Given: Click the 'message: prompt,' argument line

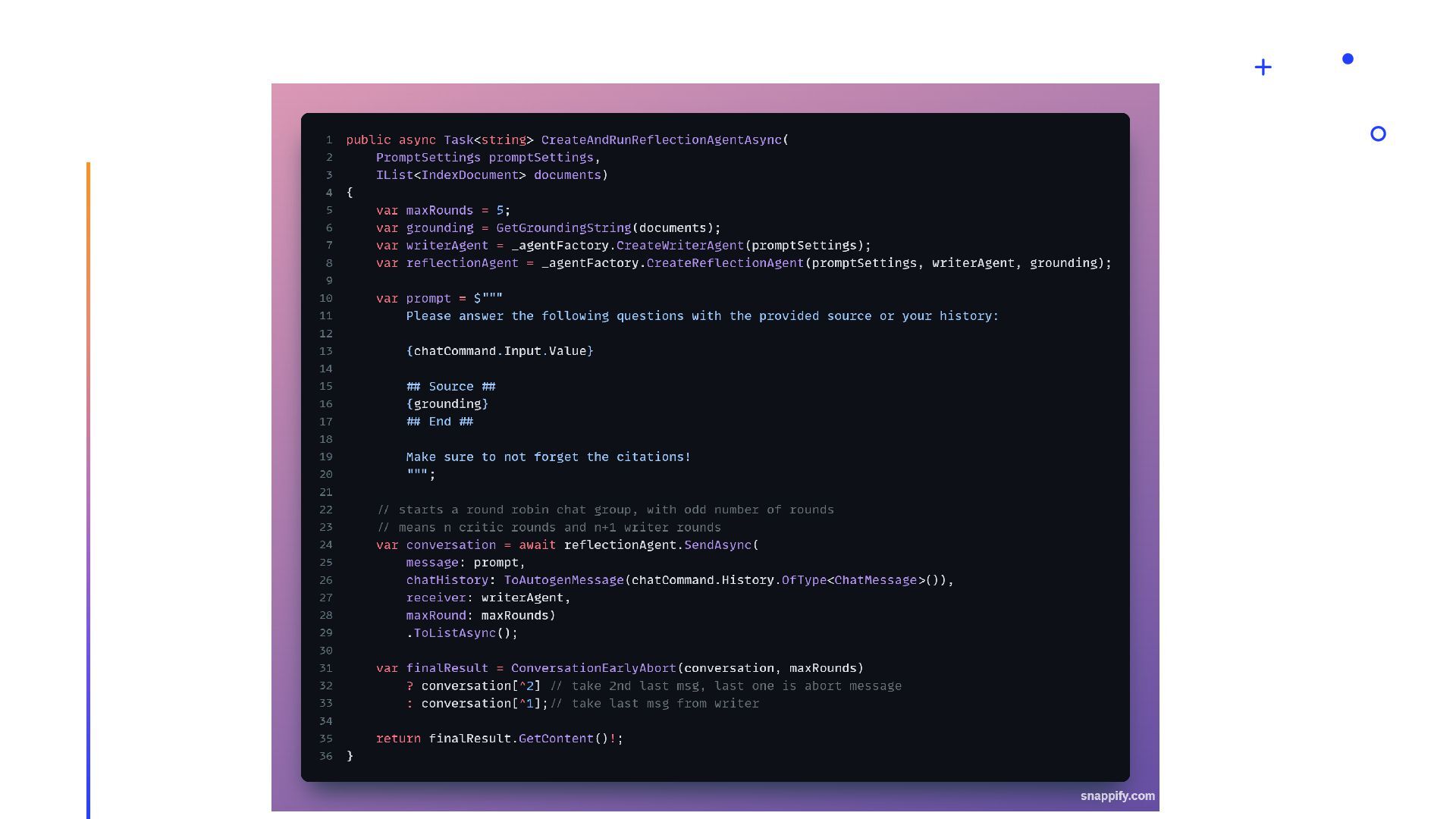Looking at the screenshot, I should pyautogui.click(x=466, y=562).
